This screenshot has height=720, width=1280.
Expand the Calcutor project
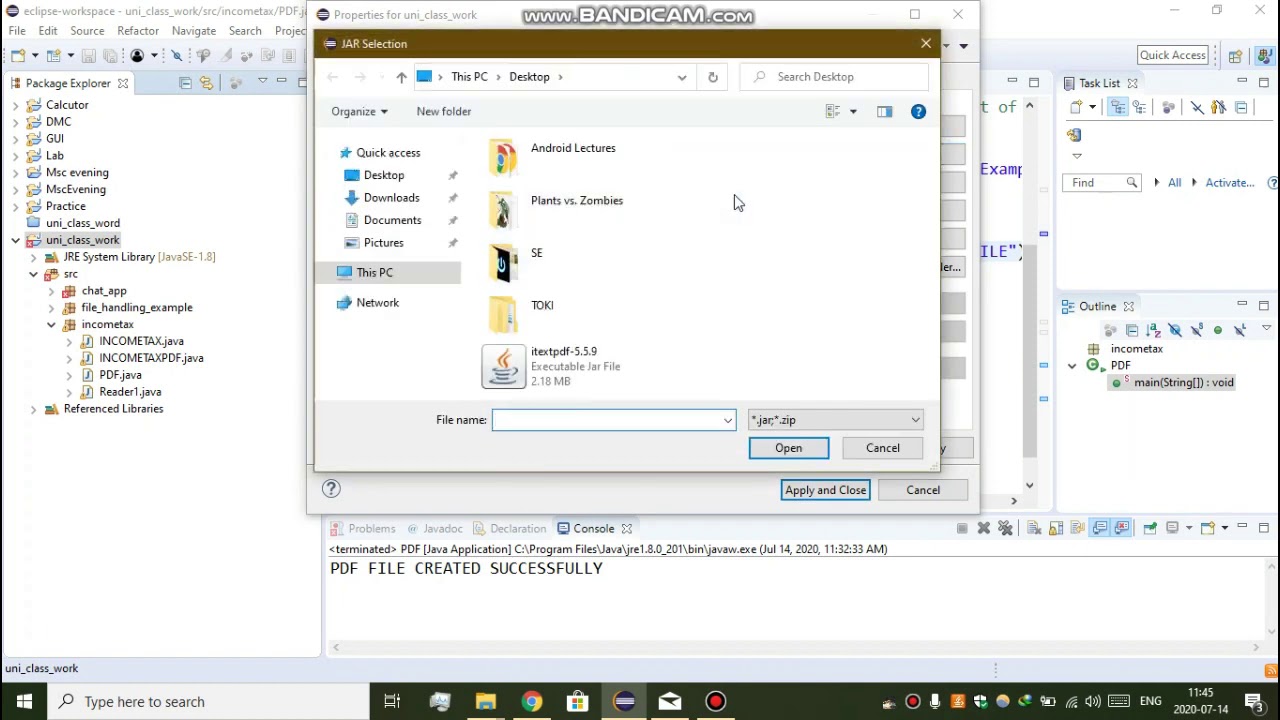pos(16,105)
